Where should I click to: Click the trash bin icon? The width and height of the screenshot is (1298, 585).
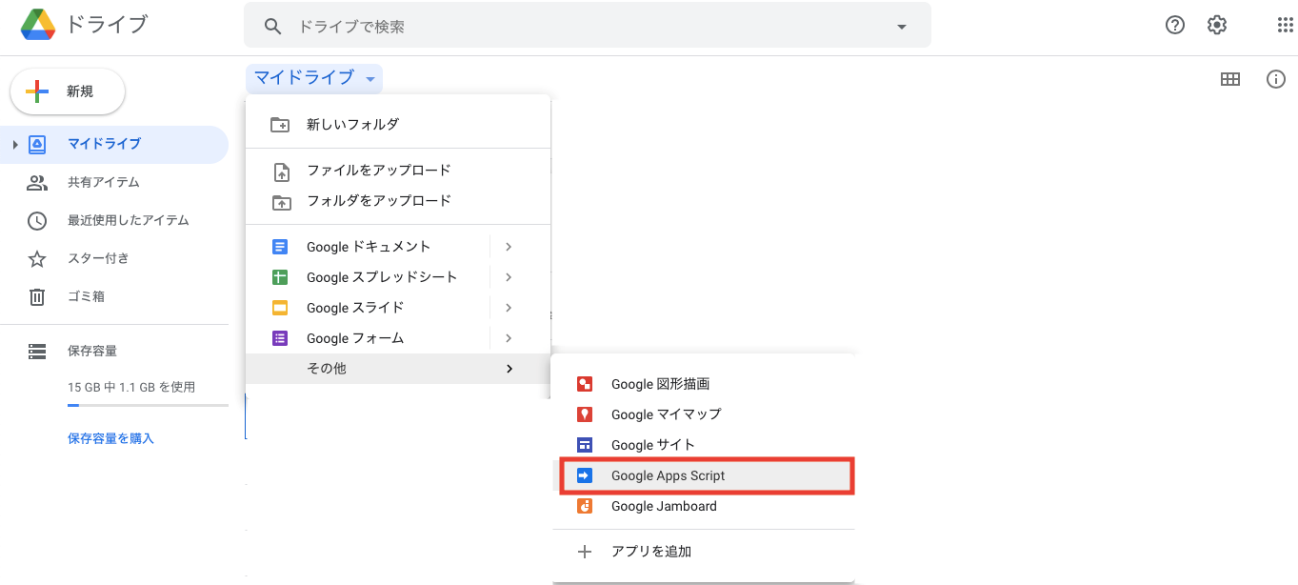click(x=37, y=297)
